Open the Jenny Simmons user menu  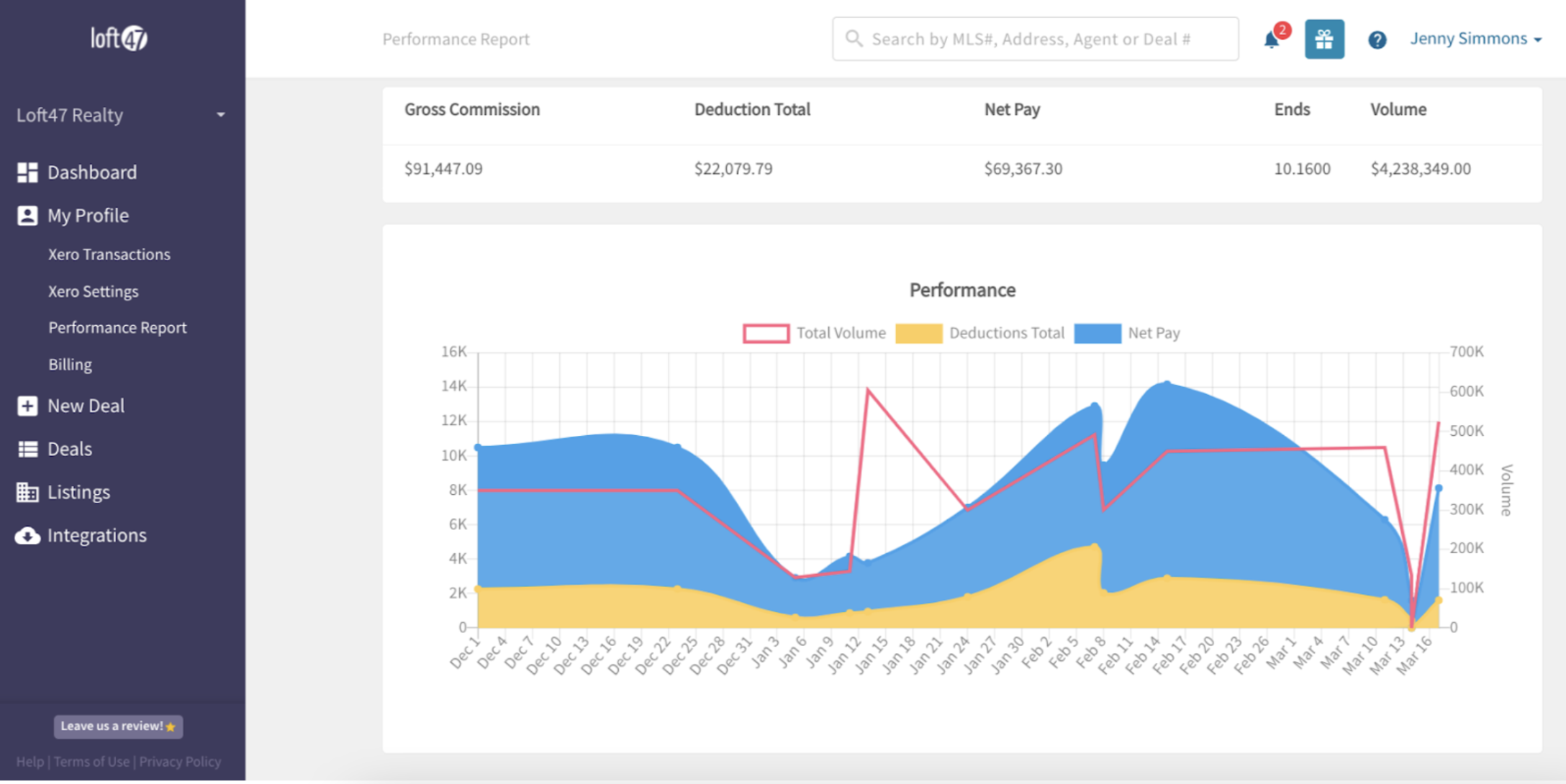click(1475, 39)
